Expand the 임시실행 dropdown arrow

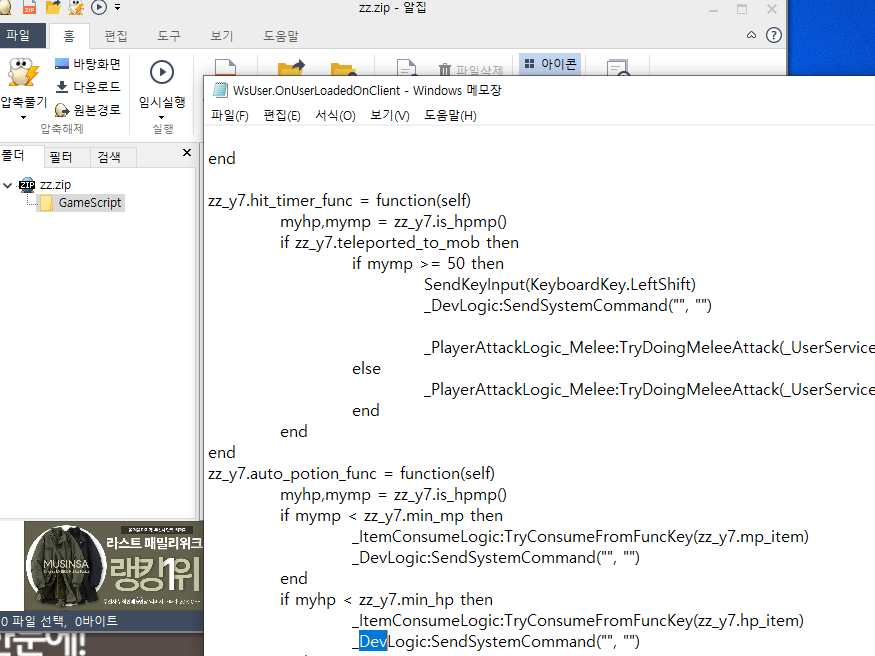(x=162, y=118)
